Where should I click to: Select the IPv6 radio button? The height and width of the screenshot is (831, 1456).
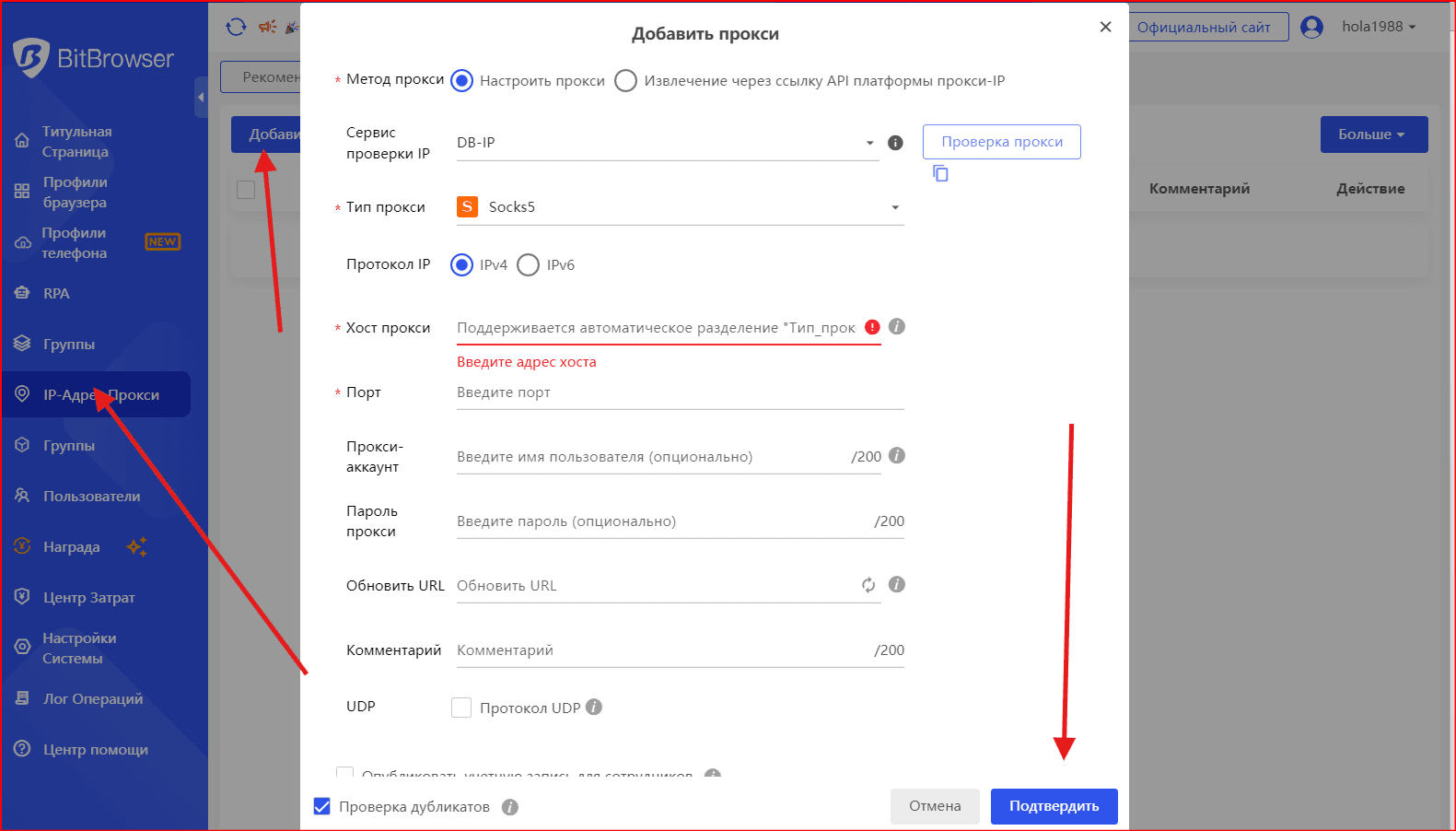pos(528,265)
